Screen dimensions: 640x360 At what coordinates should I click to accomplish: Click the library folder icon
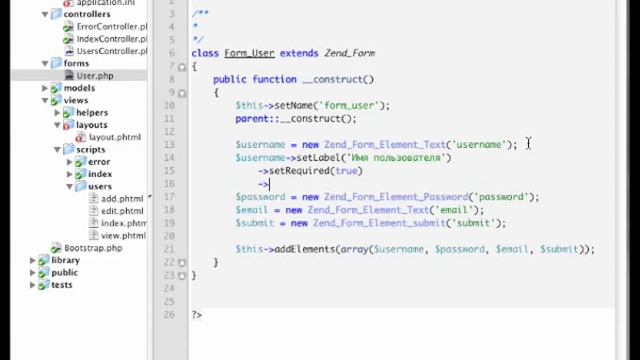(44, 260)
